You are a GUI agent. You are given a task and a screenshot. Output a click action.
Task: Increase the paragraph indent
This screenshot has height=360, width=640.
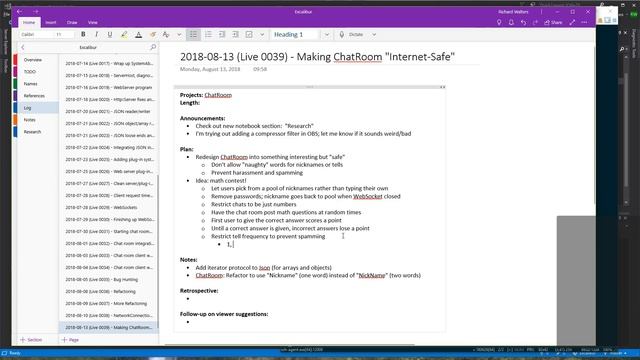point(236,34)
